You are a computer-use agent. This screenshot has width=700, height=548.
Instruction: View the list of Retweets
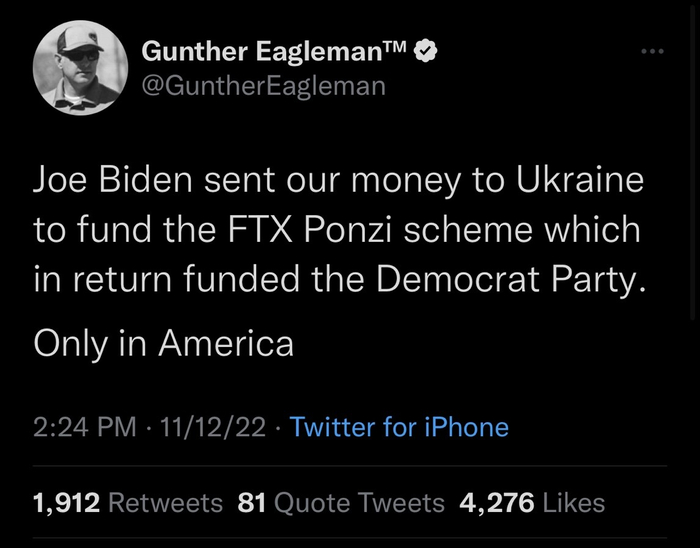coord(165,502)
